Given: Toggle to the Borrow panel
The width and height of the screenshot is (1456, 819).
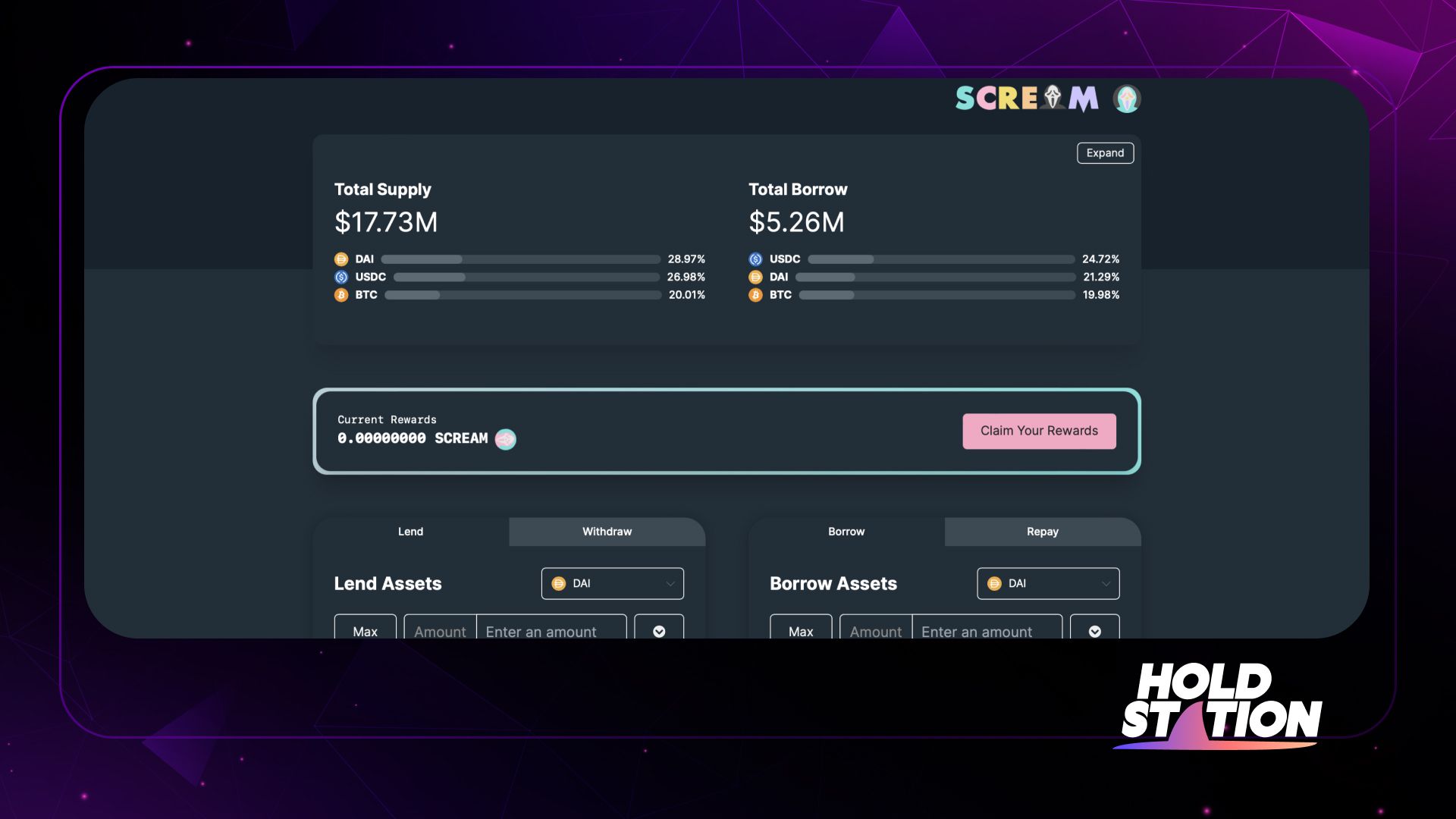Looking at the screenshot, I should coord(846,531).
